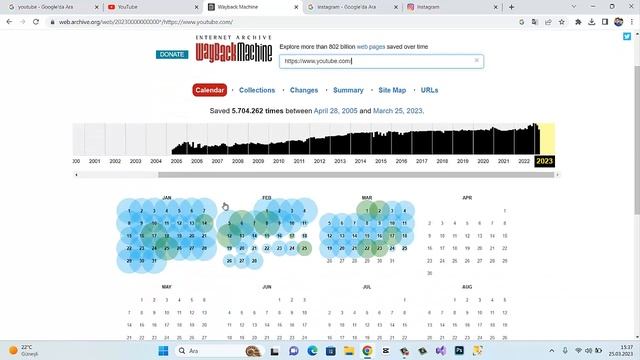
Task: Open the Chrome extensions puzzle icon
Action: coord(578,22)
